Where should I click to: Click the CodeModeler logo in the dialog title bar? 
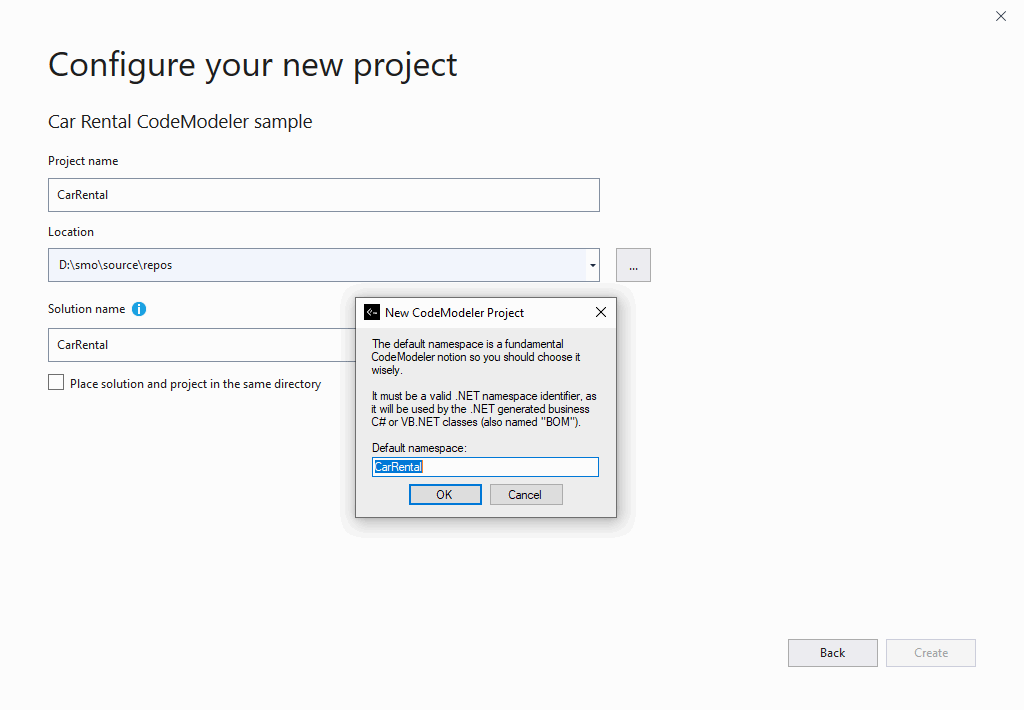click(x=371, y=312)
